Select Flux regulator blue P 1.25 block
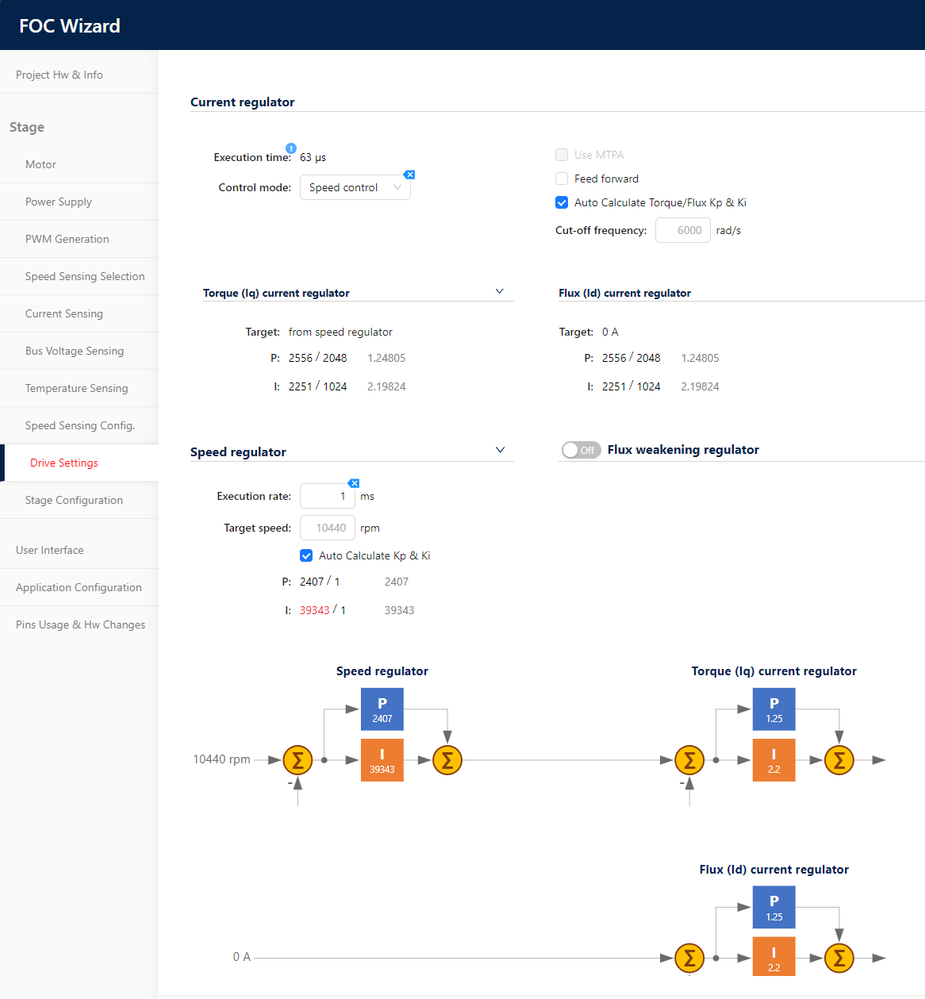This screenshot has height=999, width=925. tap(774, 907)
